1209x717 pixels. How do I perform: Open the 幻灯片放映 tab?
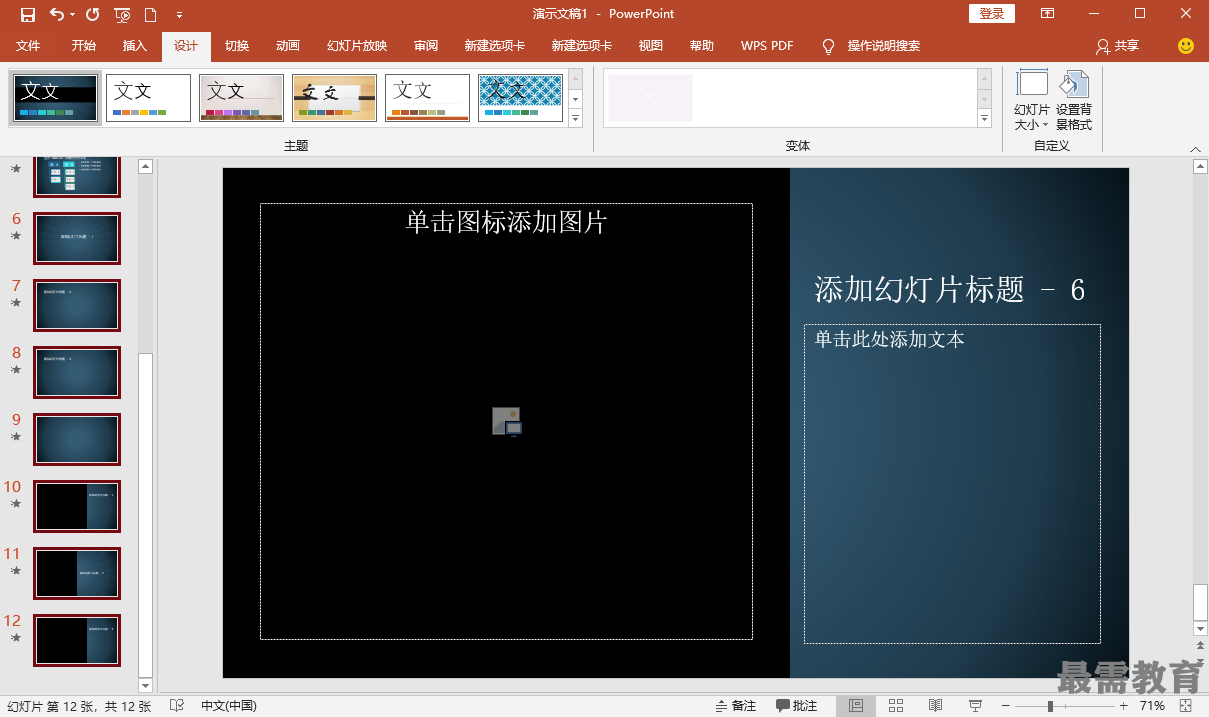357,46
